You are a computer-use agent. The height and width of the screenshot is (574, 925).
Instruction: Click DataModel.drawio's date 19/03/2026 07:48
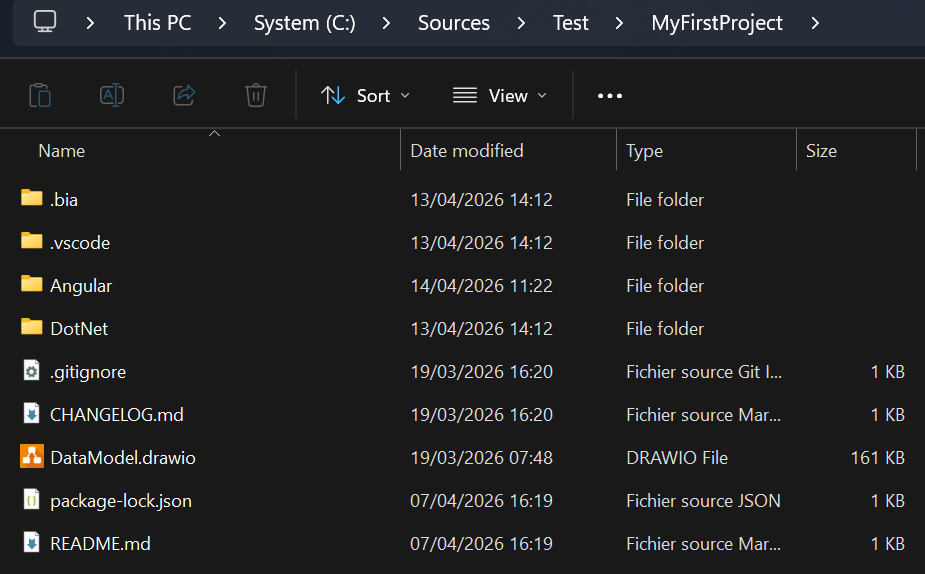[x=481, y=458]
